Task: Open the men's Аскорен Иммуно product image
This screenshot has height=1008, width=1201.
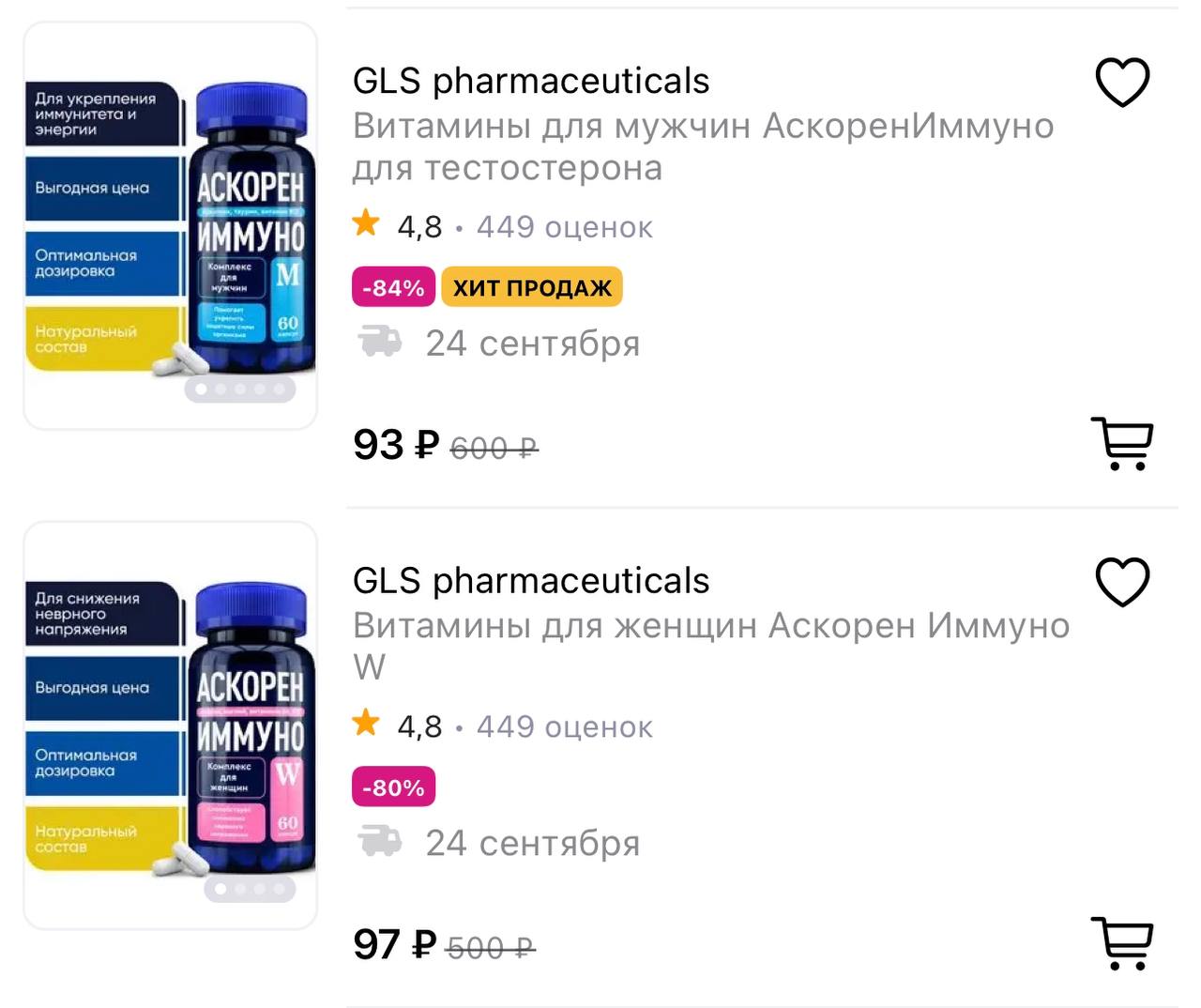Action: tap(170, 225)
